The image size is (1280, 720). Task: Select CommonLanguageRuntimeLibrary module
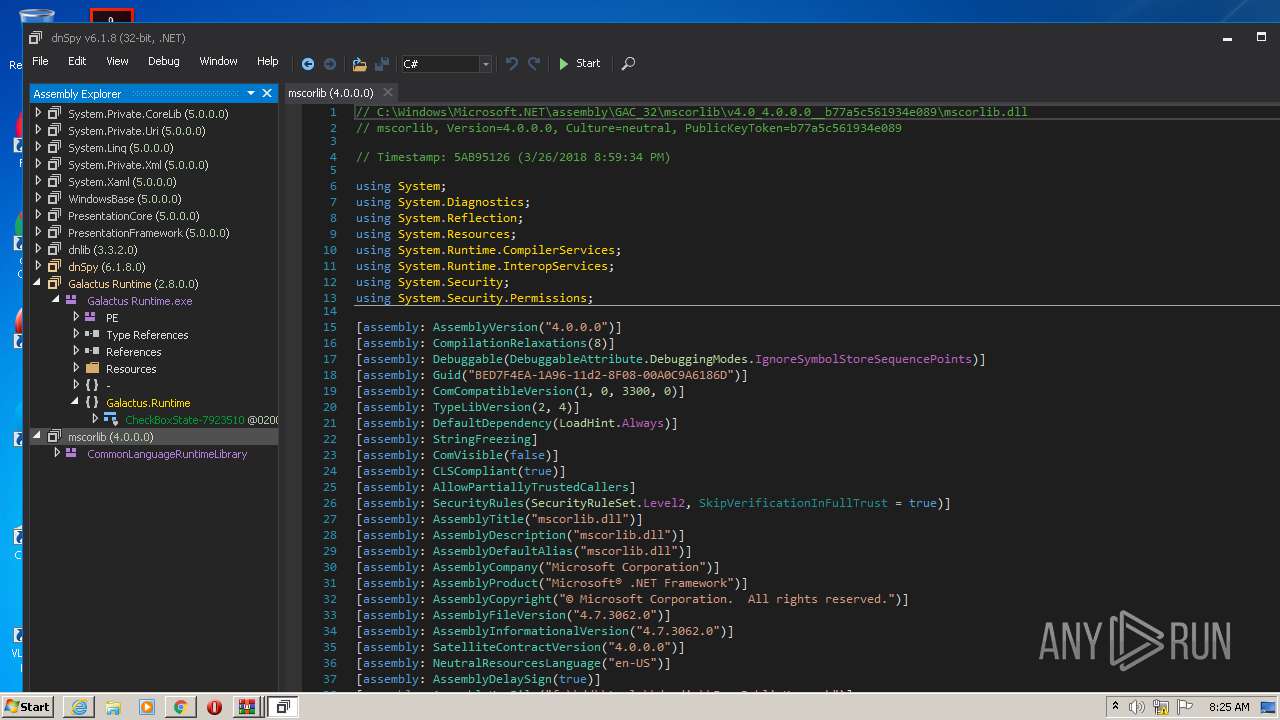(167, 454)
